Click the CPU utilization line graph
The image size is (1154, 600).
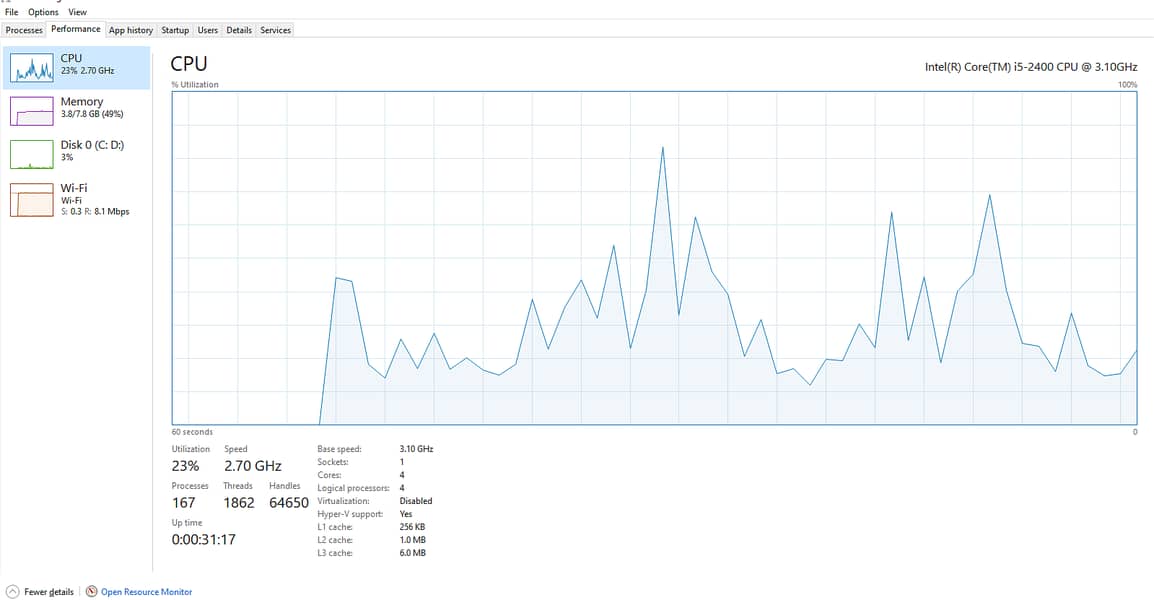654,258
